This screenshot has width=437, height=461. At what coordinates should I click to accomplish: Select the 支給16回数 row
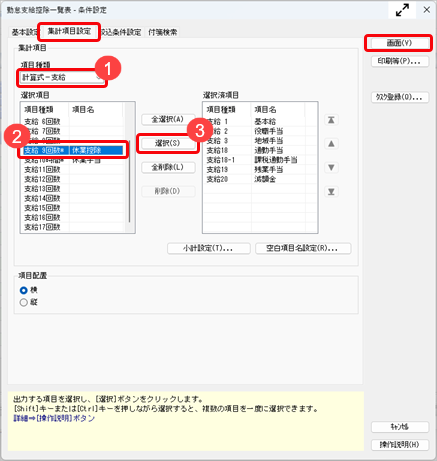click(73, 218)
